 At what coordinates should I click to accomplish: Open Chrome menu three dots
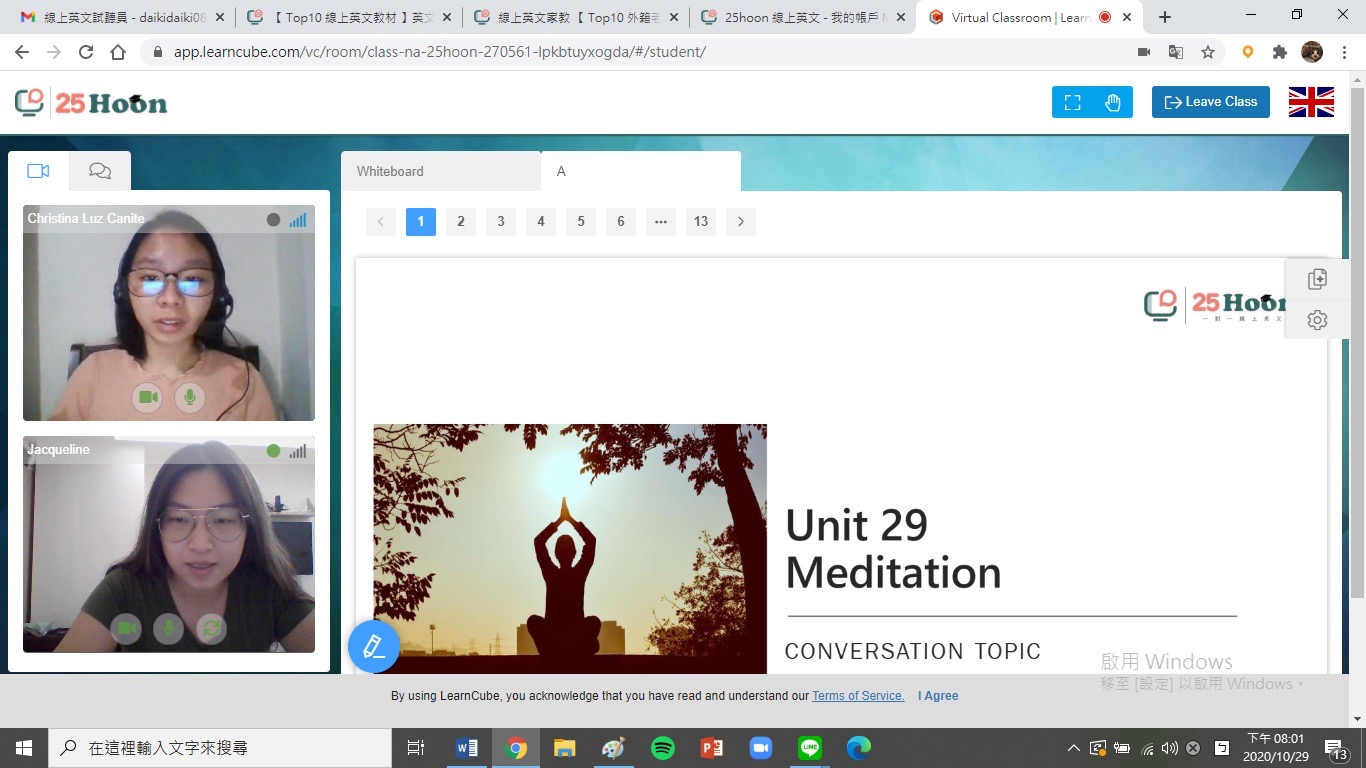(x=1345, y=52)
